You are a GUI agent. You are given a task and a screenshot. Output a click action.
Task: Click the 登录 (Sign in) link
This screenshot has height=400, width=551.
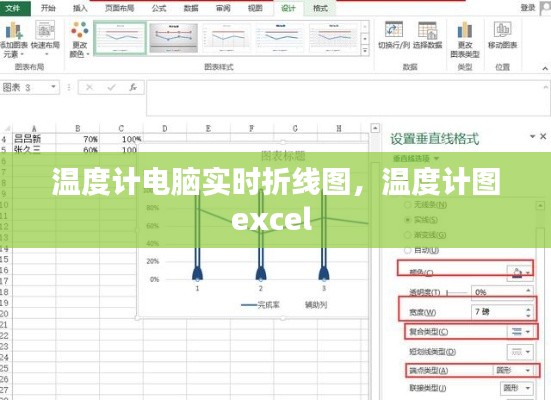(x=528, y=8)
